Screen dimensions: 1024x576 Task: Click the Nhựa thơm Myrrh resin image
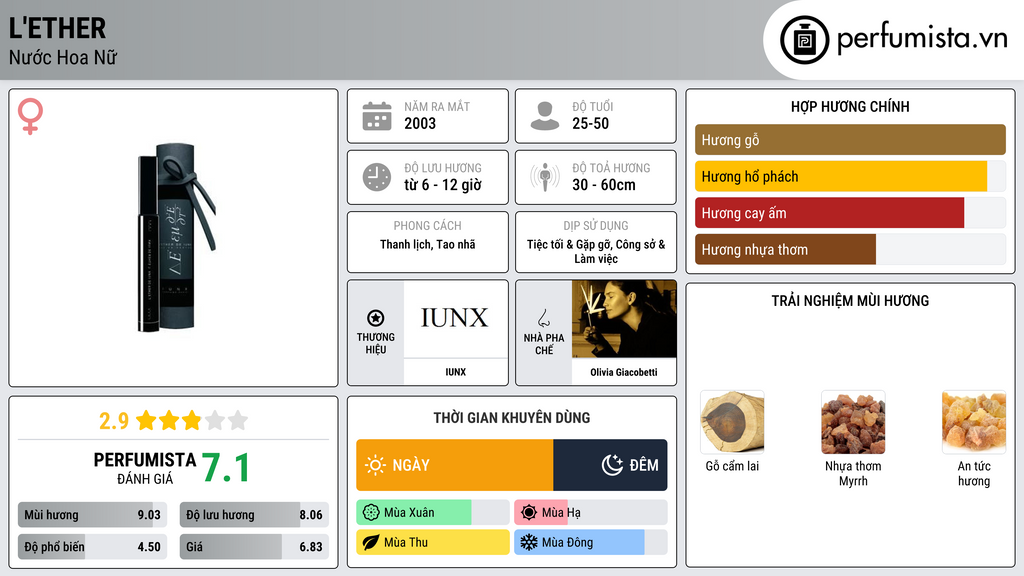853,422
